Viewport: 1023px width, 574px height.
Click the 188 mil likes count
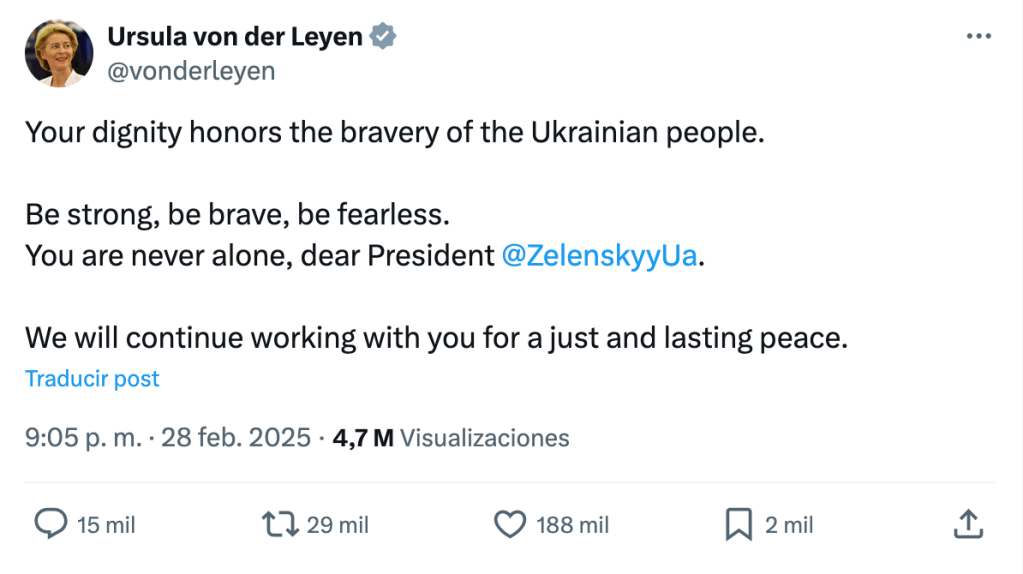point(573,525)
